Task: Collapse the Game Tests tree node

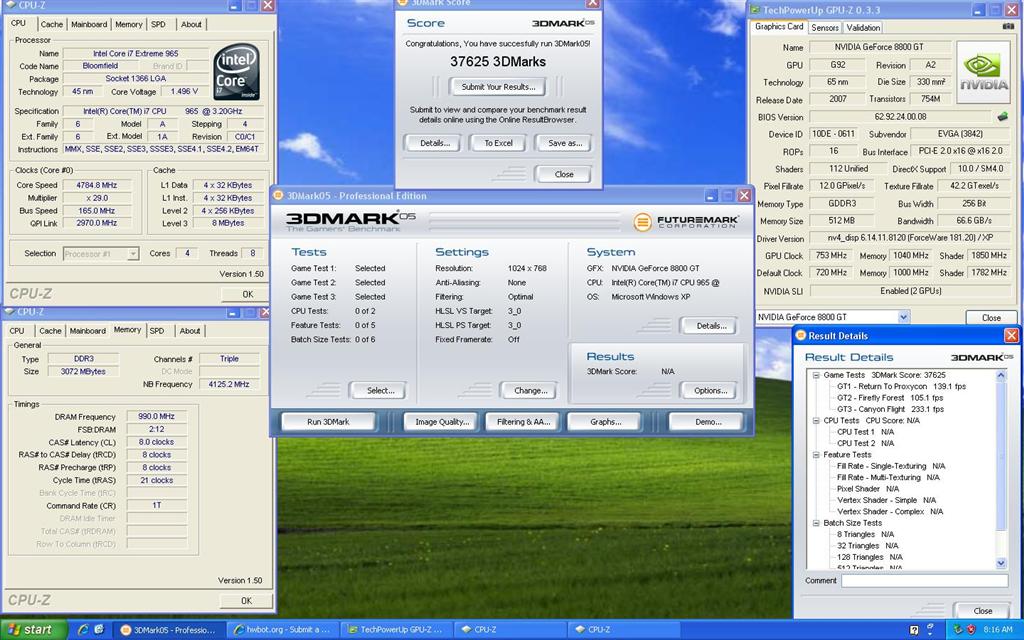Action: pos(816,375)
